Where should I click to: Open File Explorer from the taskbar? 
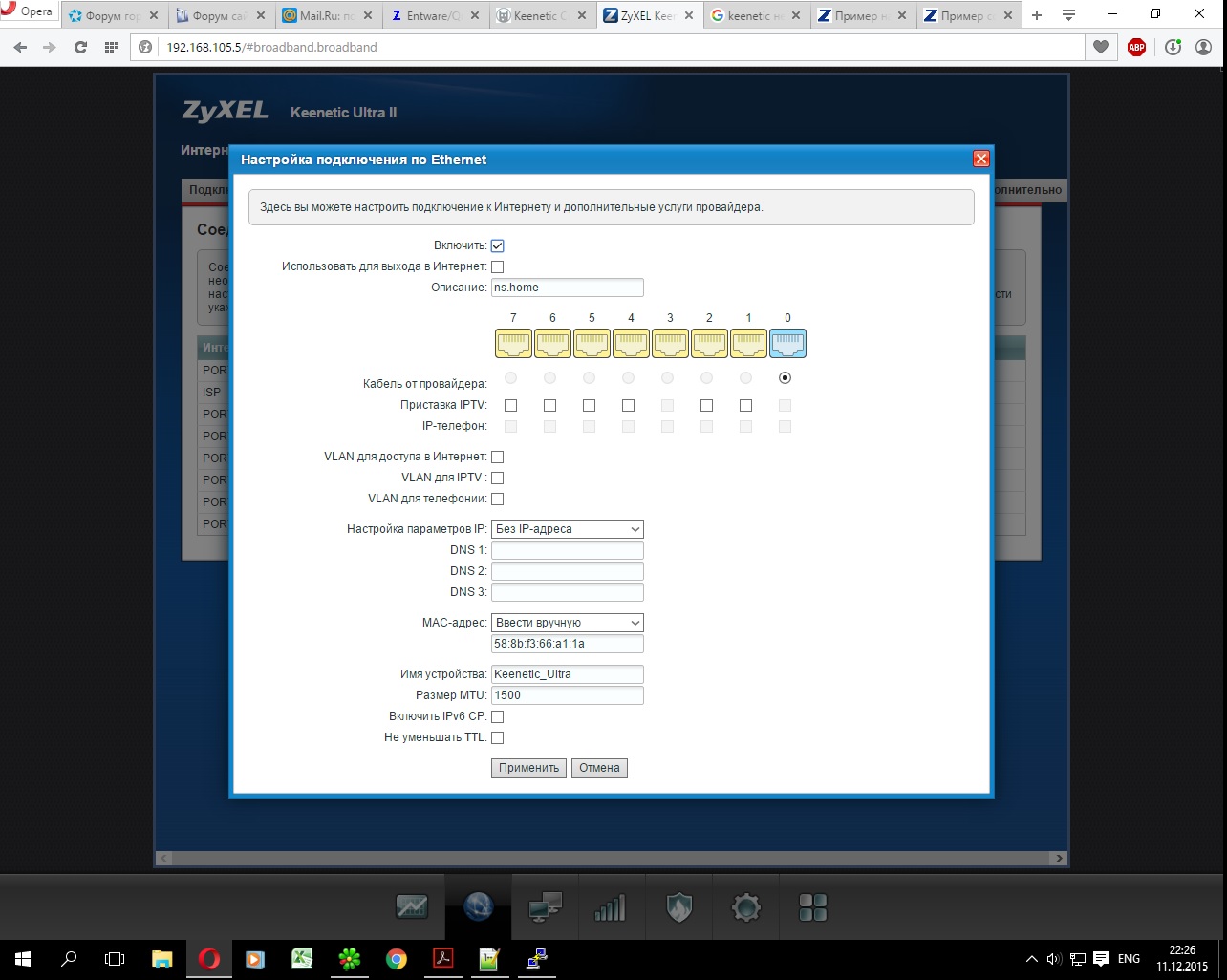pos(161,958)
